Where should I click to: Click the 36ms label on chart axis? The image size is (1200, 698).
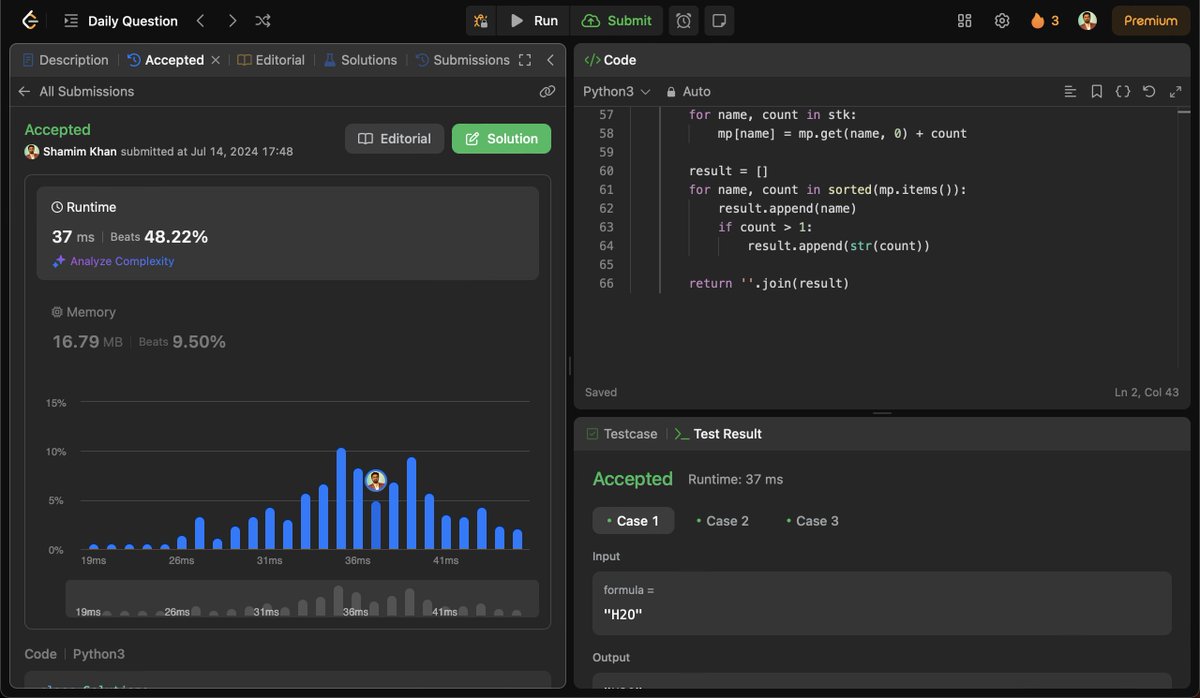[x=358, y=561]
